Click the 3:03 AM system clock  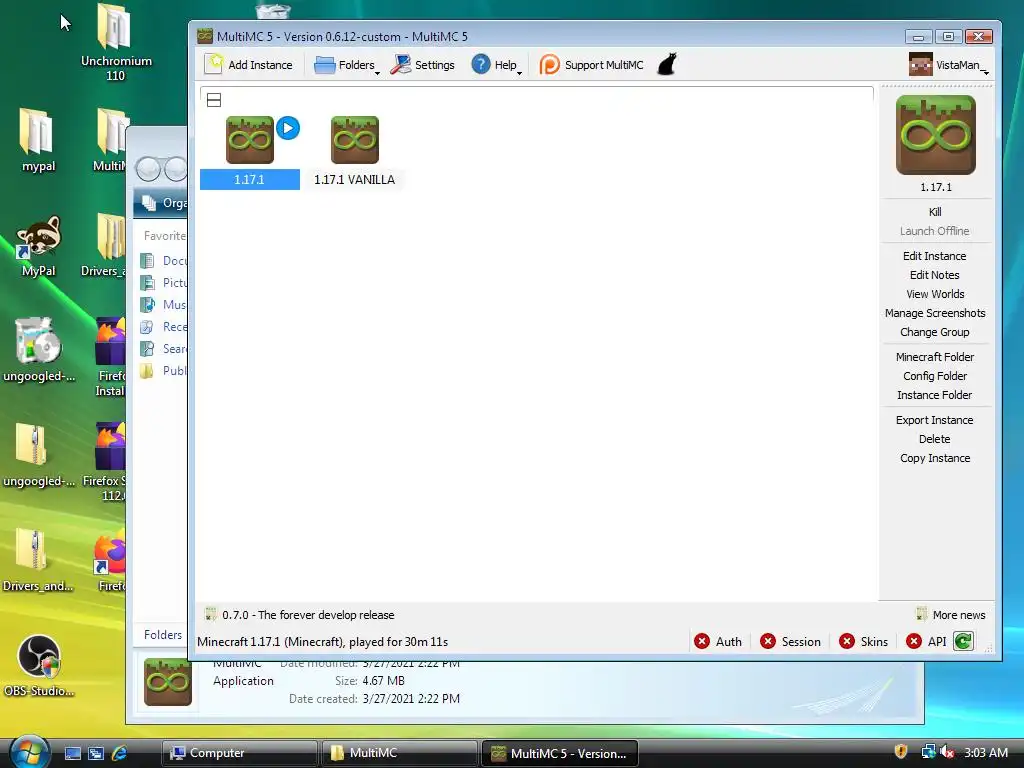click(x=985, y=752)
